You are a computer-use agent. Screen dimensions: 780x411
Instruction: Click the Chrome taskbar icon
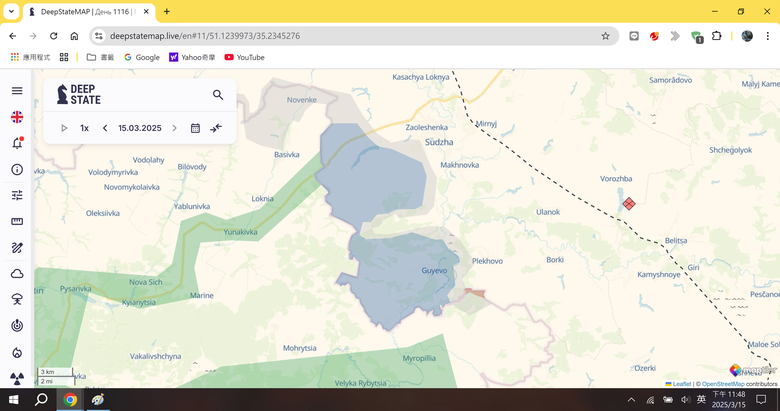[70, 400]
